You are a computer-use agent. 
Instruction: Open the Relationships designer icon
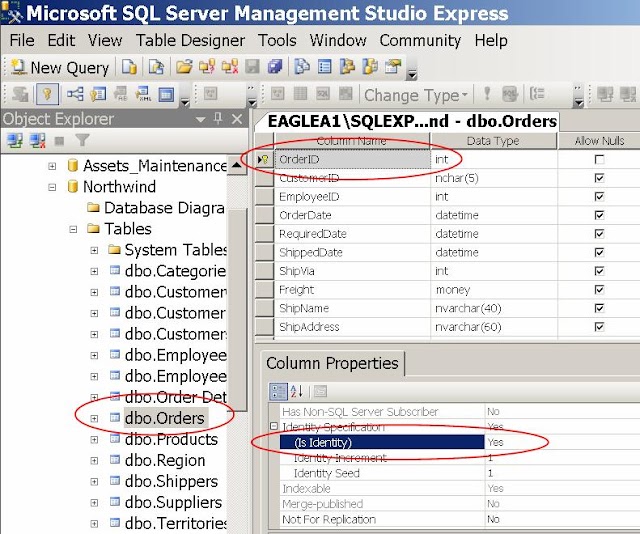click(x=75, y=94)
